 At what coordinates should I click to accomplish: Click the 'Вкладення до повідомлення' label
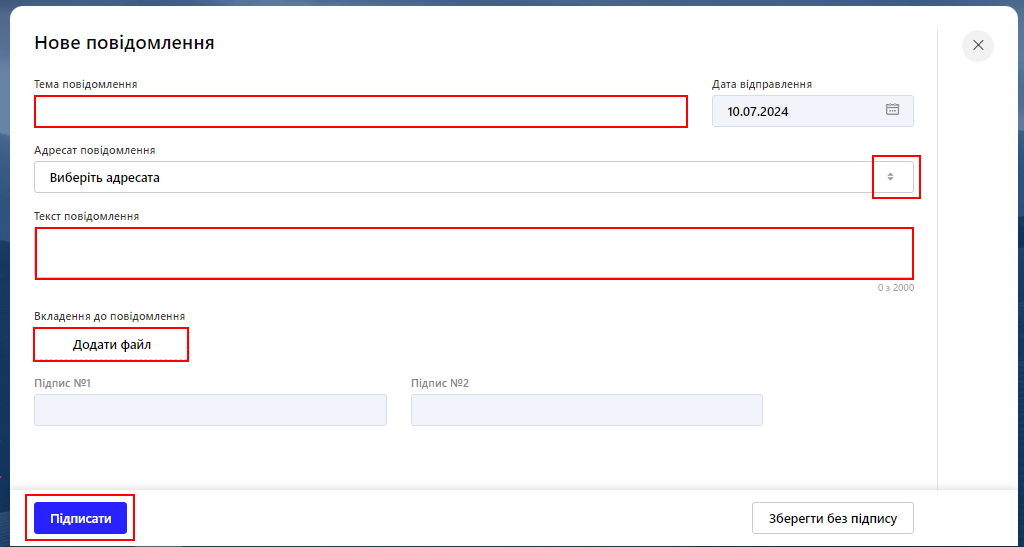pos(110,317)
